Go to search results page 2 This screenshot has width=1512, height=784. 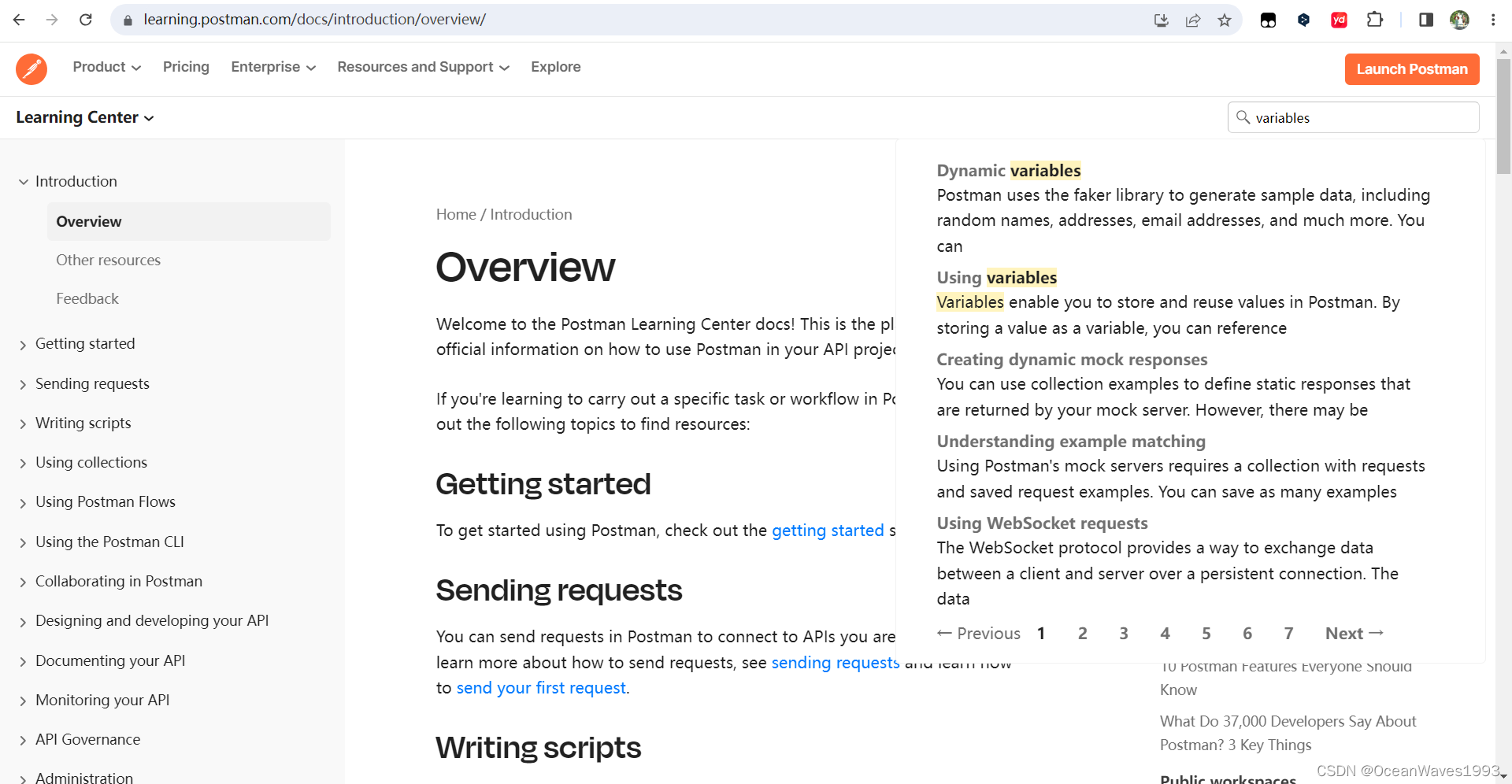[1083, 634]
